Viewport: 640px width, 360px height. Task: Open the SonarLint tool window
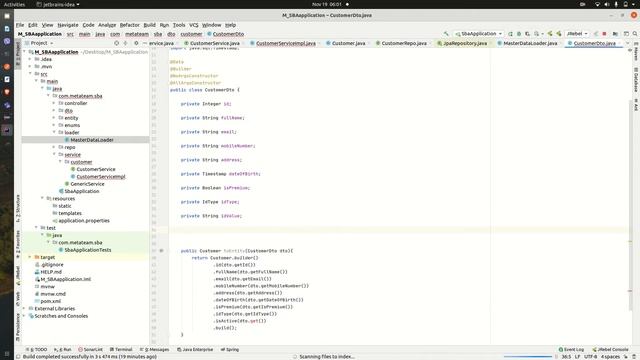90,350
